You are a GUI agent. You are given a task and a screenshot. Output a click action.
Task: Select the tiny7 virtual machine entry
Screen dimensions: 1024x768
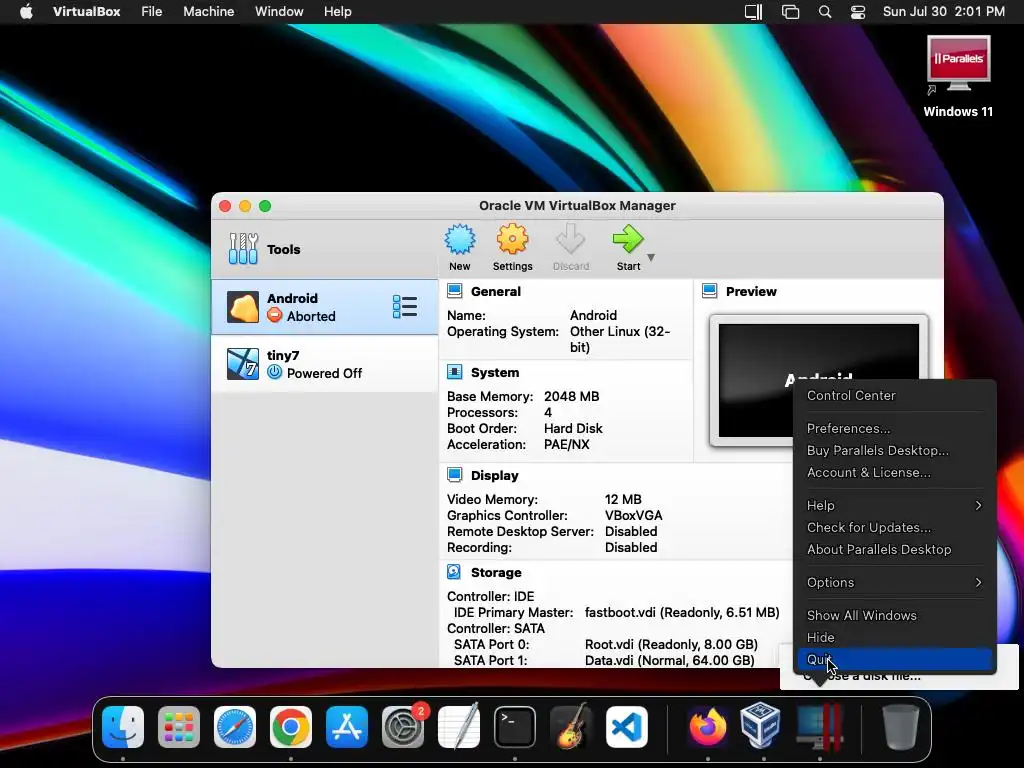325,364
